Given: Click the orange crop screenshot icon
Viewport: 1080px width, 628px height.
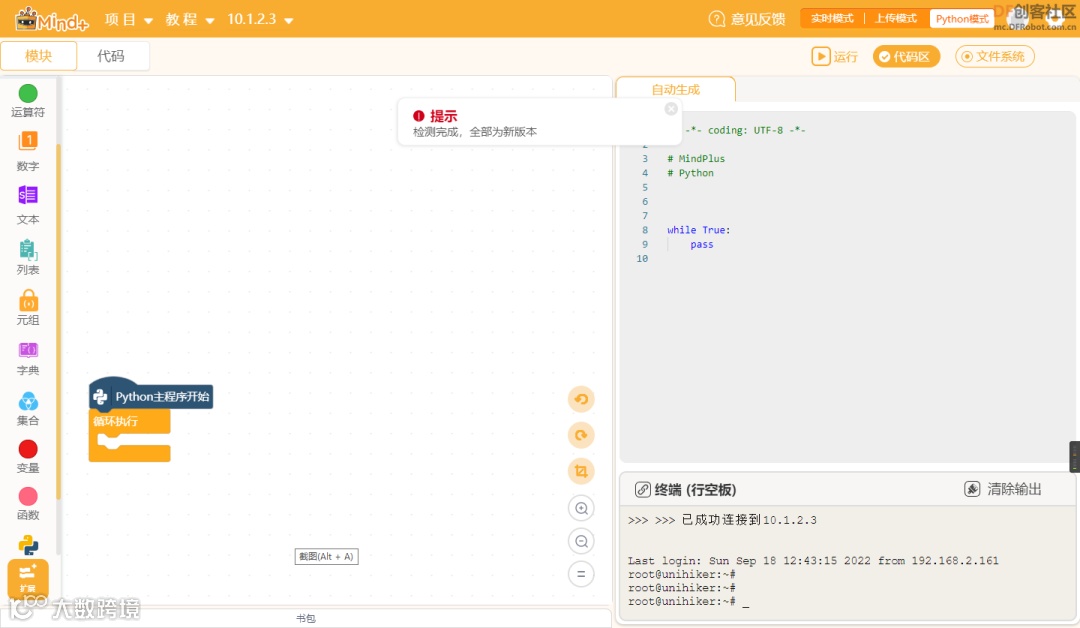Looking at the screenshot, I should pos(581,471).
